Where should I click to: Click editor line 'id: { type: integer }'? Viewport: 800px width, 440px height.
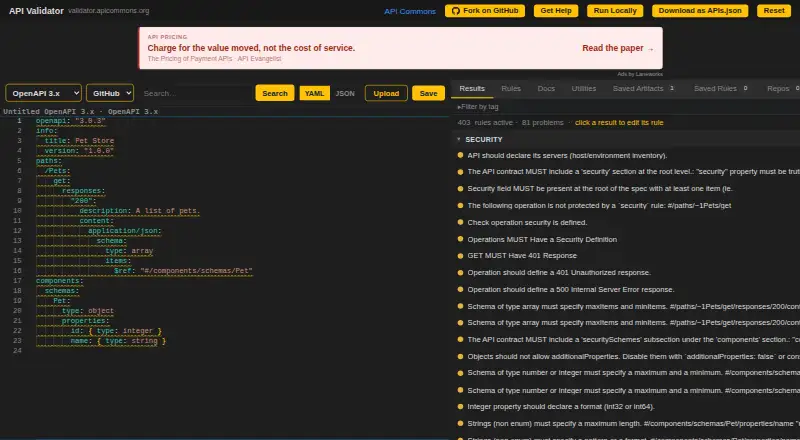coord(116,331)
